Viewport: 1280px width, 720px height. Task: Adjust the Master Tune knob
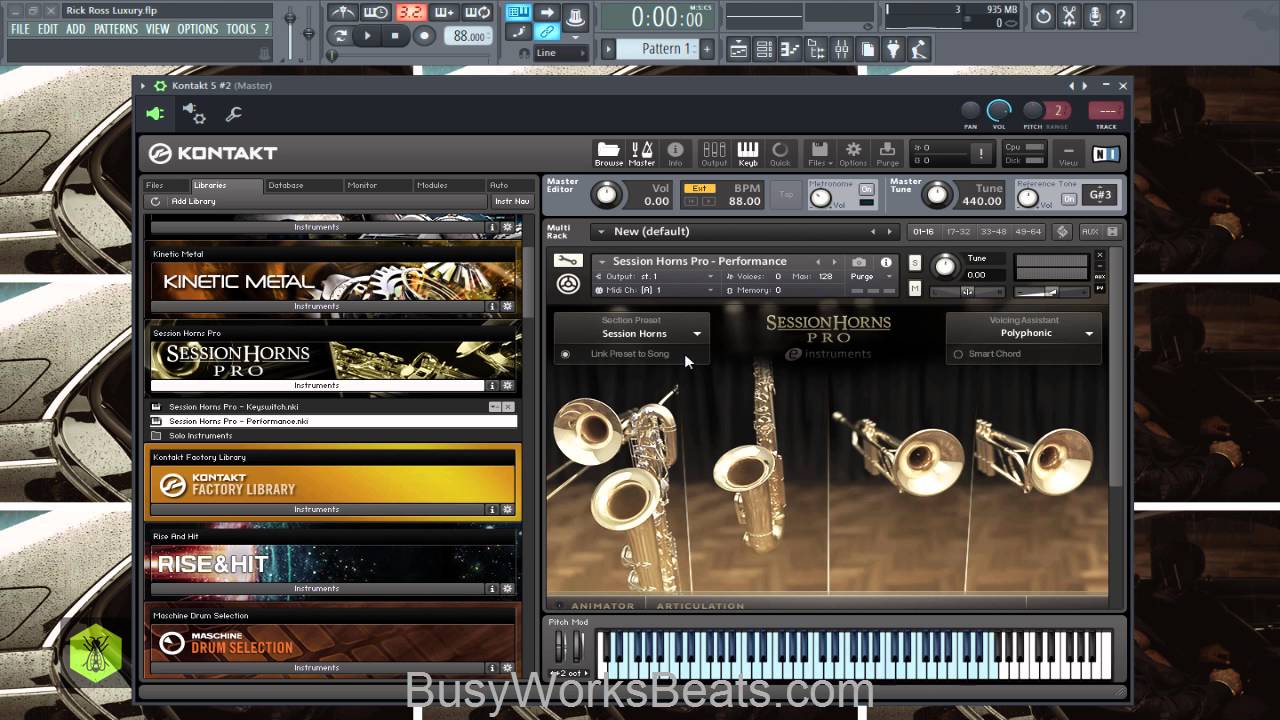pyautogui.click(x=937, y=194)
